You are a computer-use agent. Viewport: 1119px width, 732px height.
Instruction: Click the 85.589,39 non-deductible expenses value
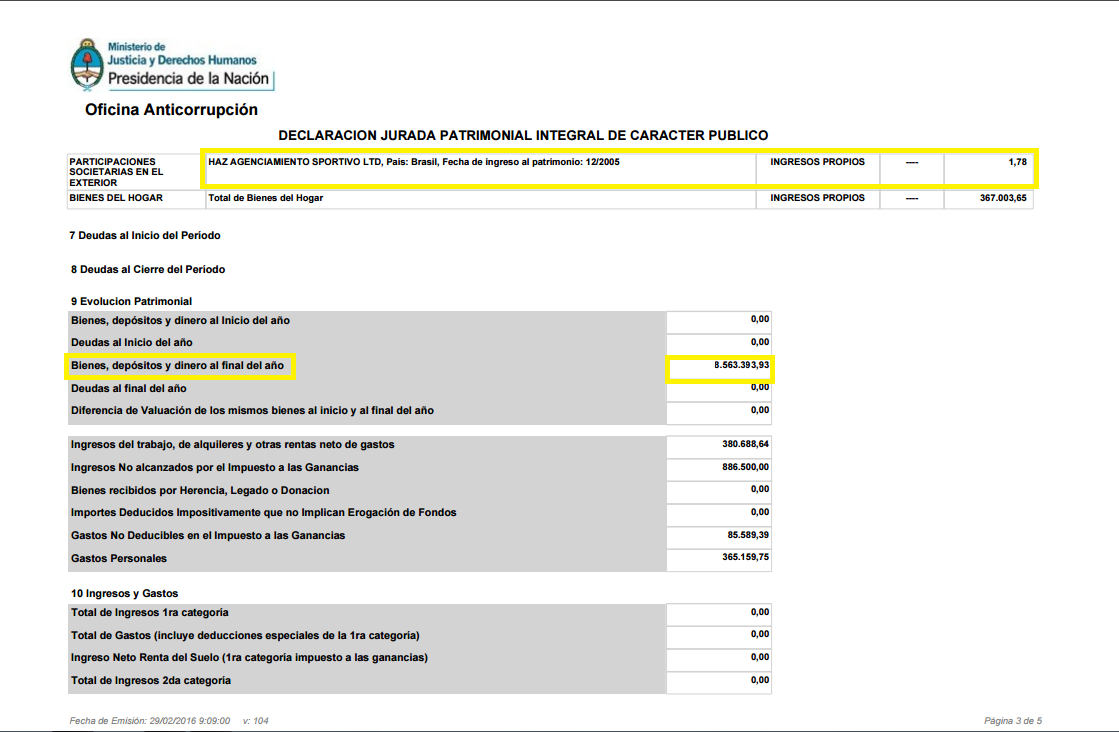point(748,534)
